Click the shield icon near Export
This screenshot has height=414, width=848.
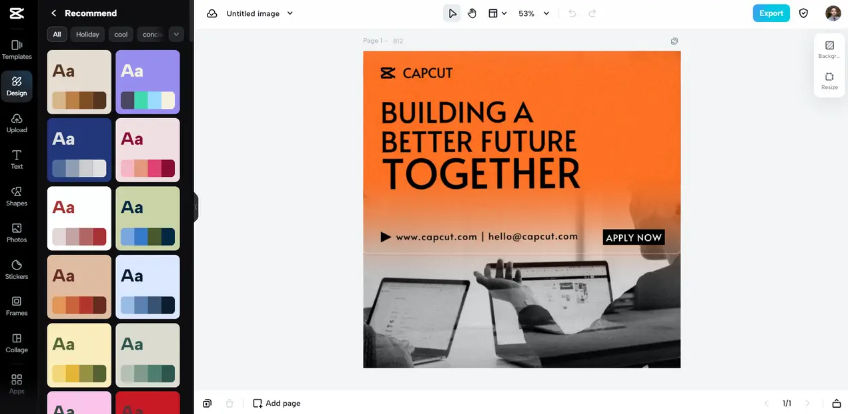coord(804,14)
